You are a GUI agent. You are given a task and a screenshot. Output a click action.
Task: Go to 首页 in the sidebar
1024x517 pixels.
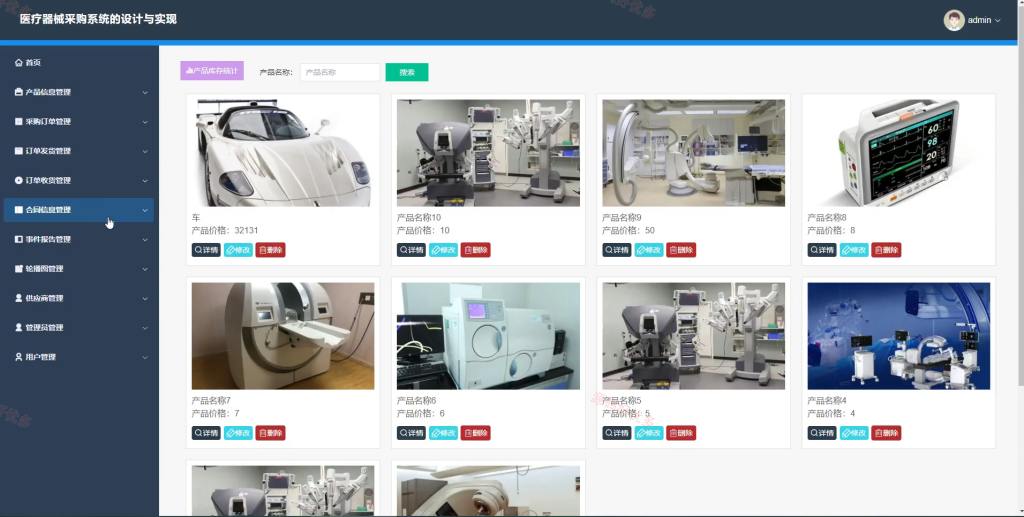[33, 63]
